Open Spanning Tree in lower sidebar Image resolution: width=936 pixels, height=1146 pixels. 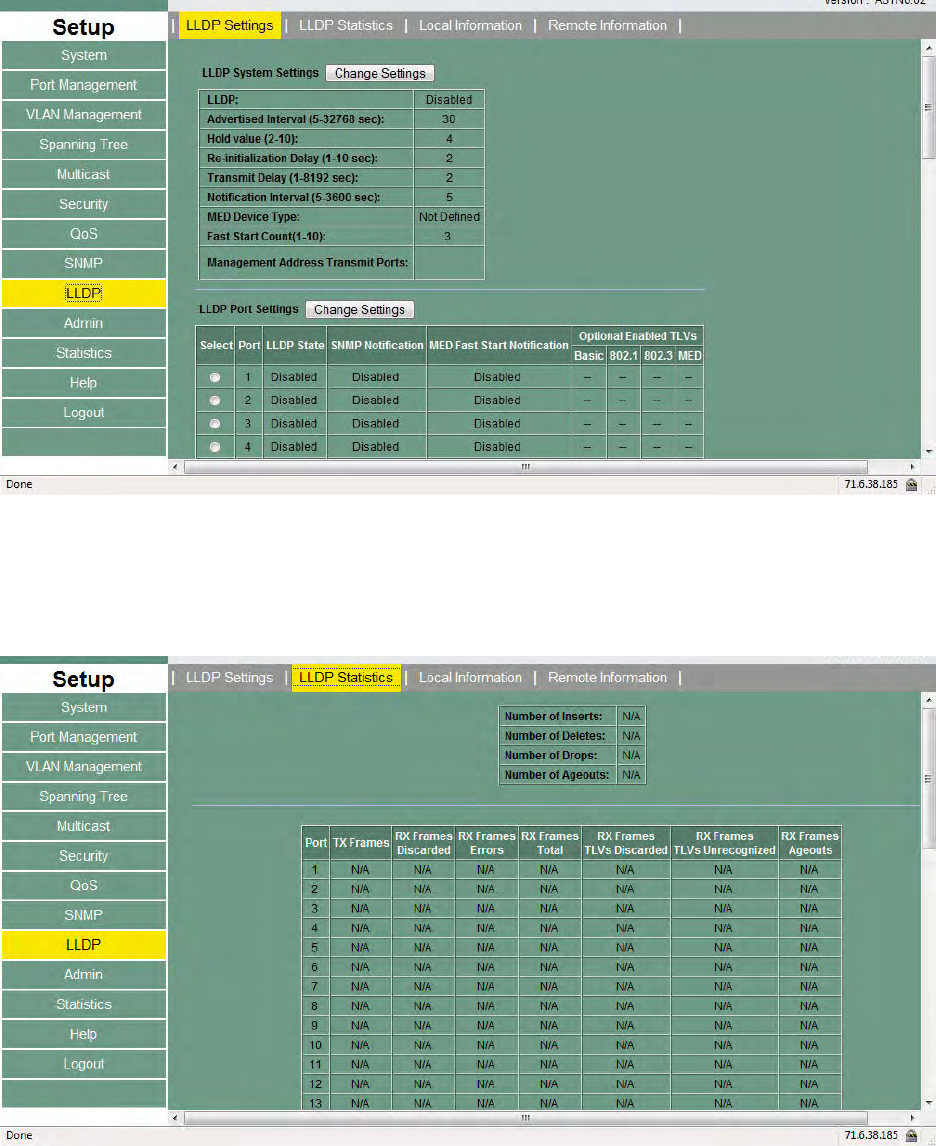[84, 797]
